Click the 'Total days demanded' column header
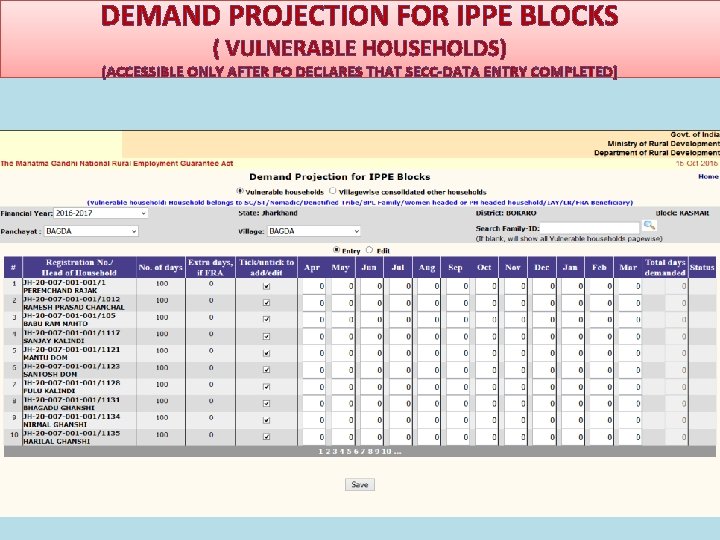This screenshot has height=540, width=720. coord(665,267)
